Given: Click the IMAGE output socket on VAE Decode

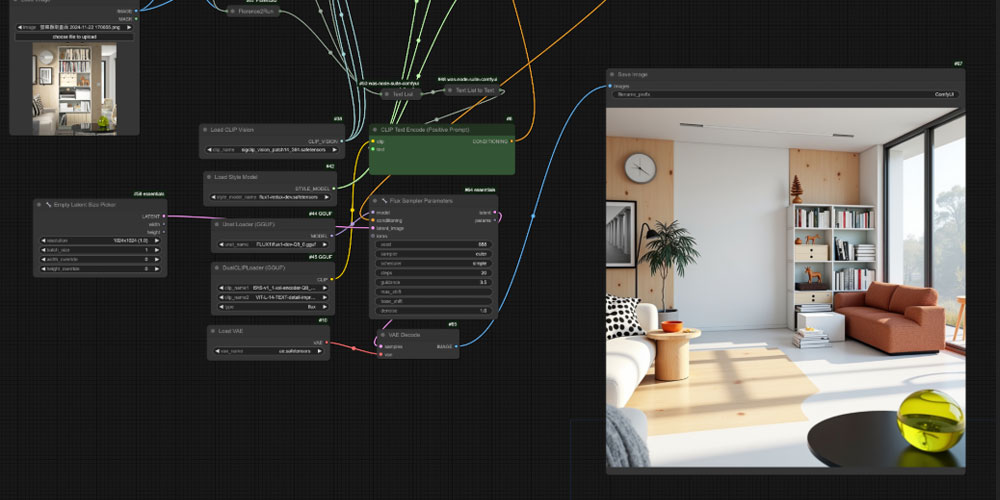Looking at the screenshot, I should (x=456, y=346).
